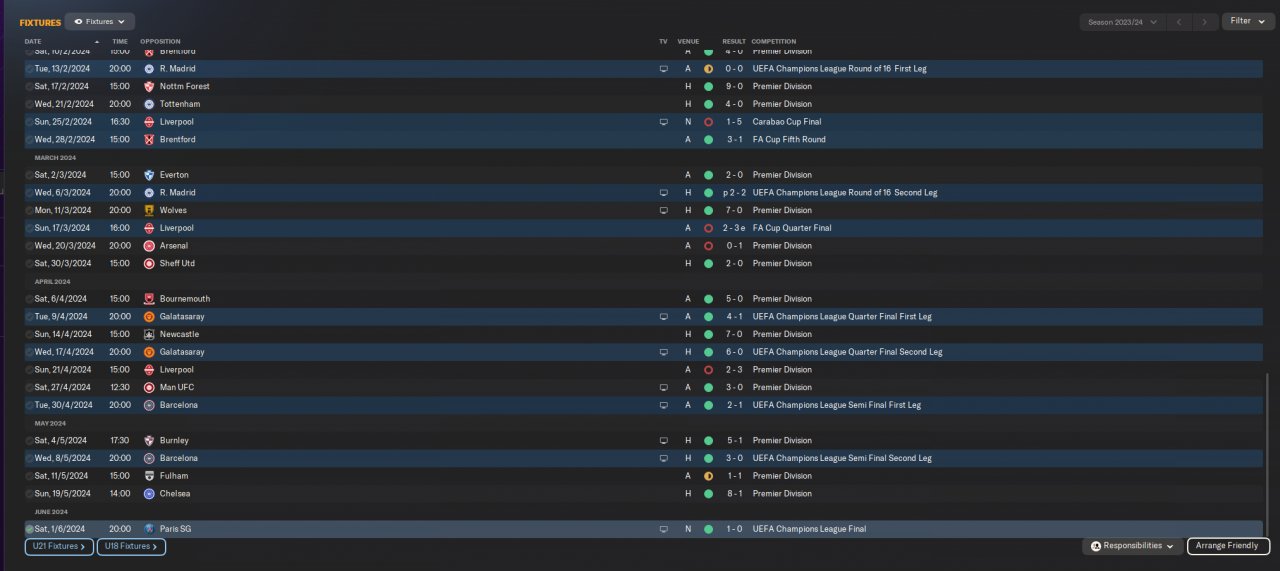This screenshot has width=1280, height=571.
Task: Click TV icon for Carabao Cup Final
Action: [663, 122]
